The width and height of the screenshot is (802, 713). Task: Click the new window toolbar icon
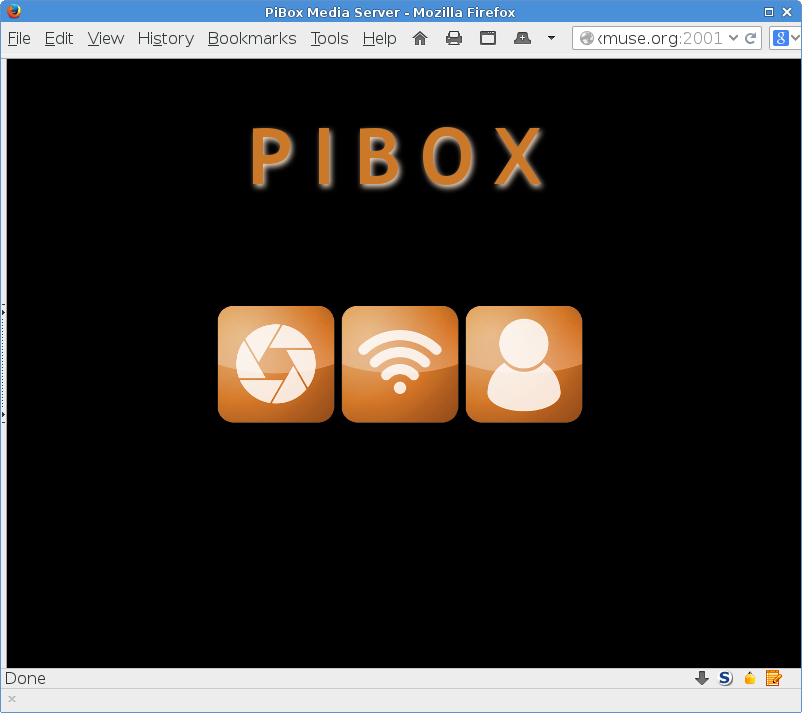488,38
